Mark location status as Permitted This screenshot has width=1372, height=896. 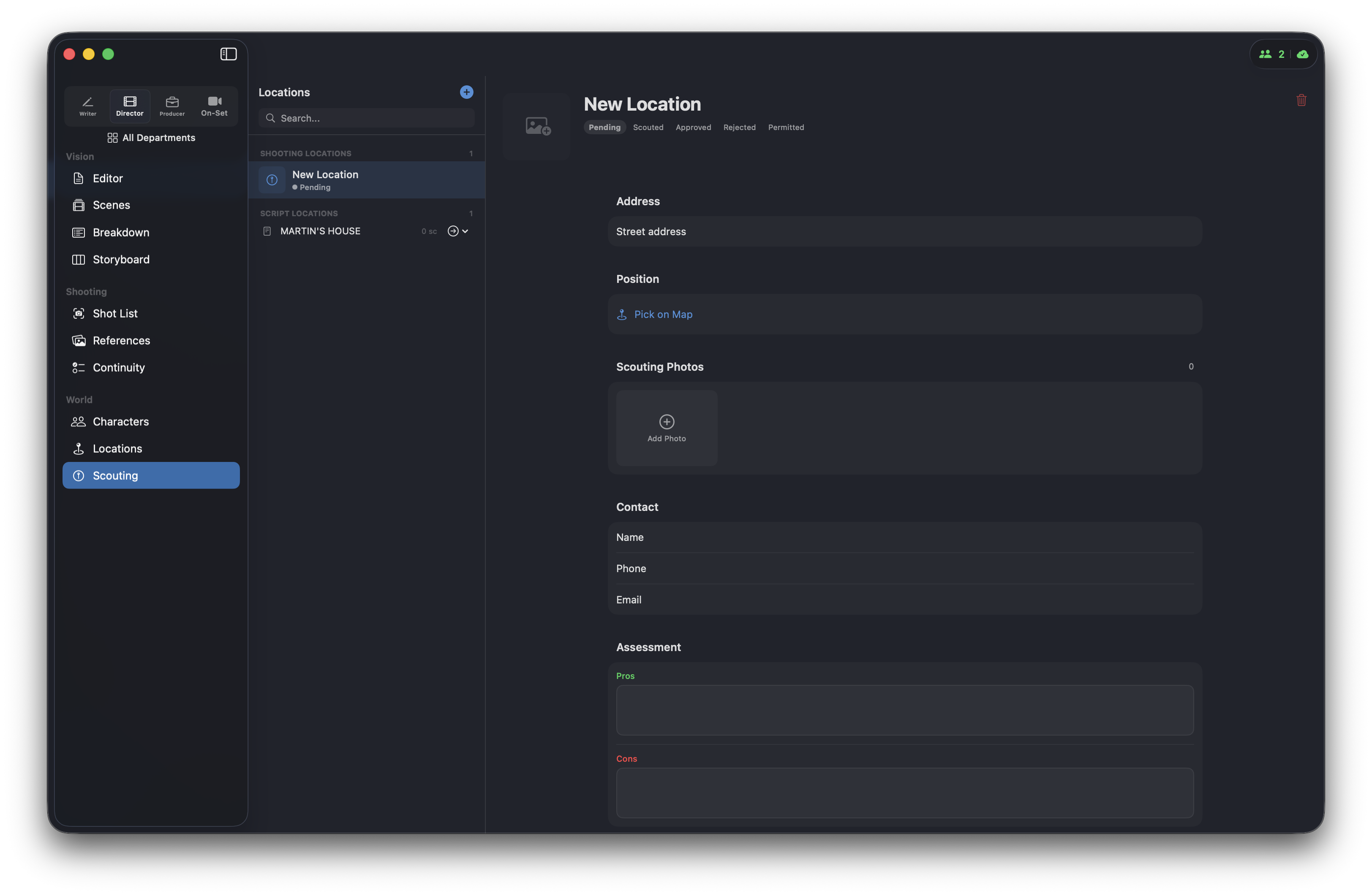tap(785, 128)
